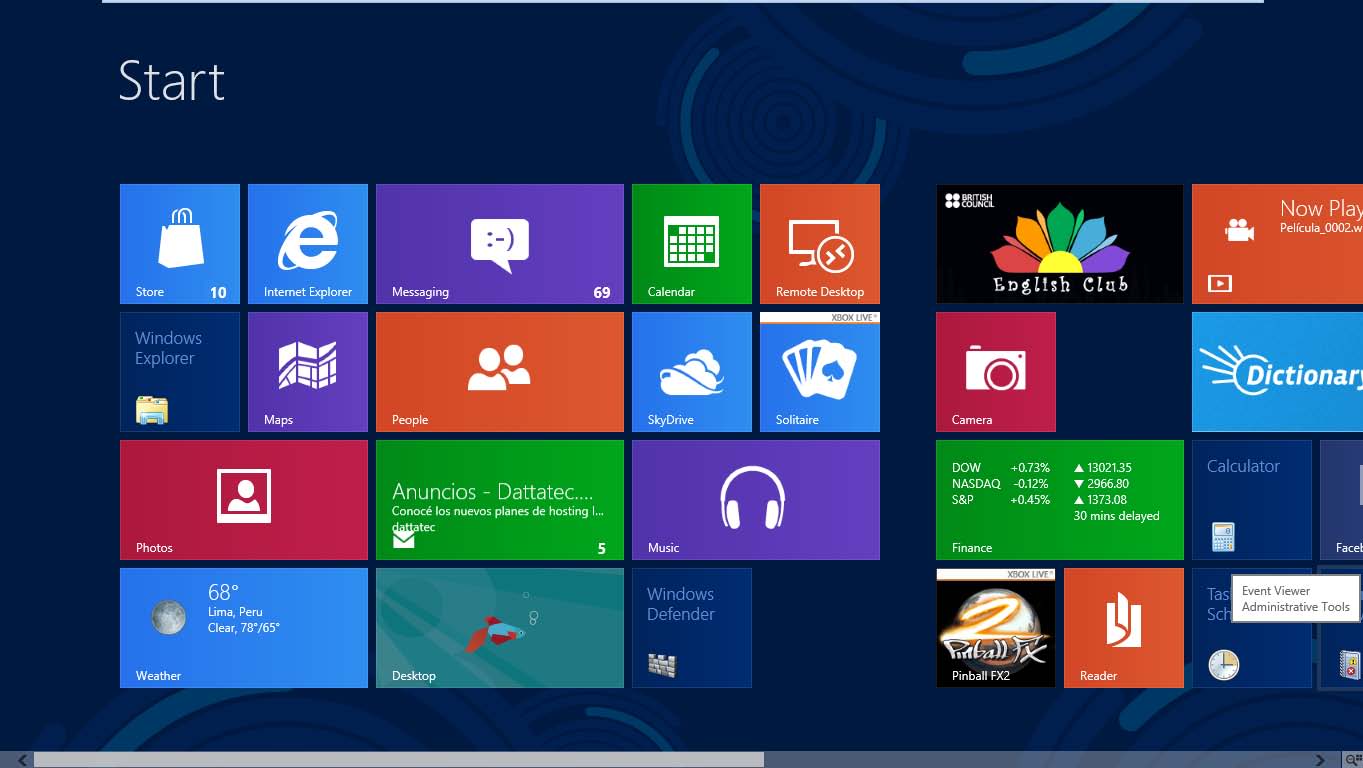1363x768 pixels.
Task: Open the Photos tile
Action: (x=244, y=500)
